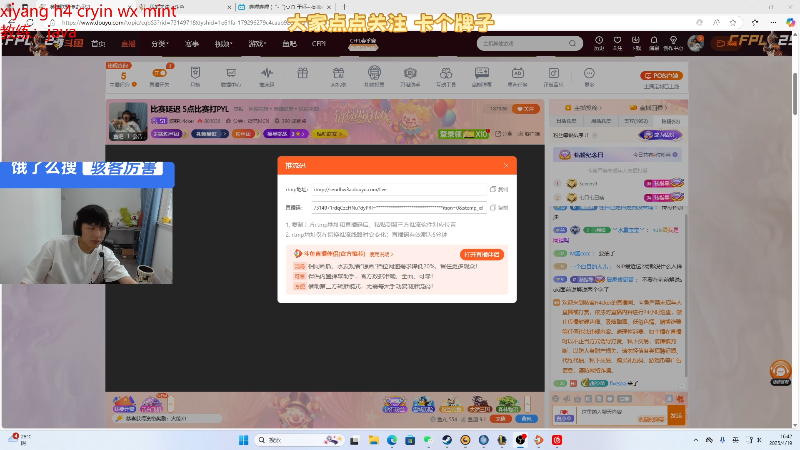Image resolution: width=800 pixels, height=450 pixels.
Task: Click the orange 打开直播伴侣 button
Action: click(482, 254)
